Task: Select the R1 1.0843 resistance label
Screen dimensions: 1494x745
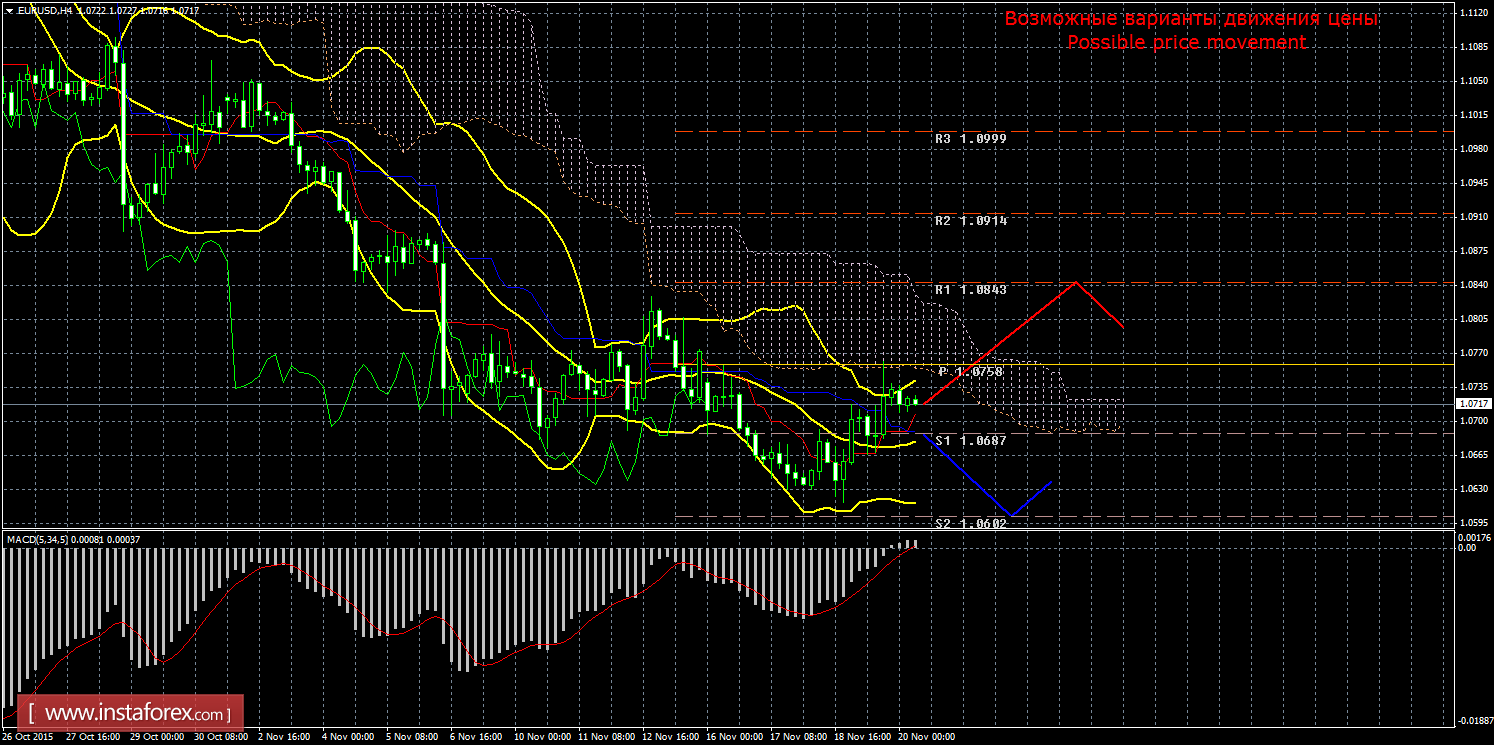Action: coord(970,289)
